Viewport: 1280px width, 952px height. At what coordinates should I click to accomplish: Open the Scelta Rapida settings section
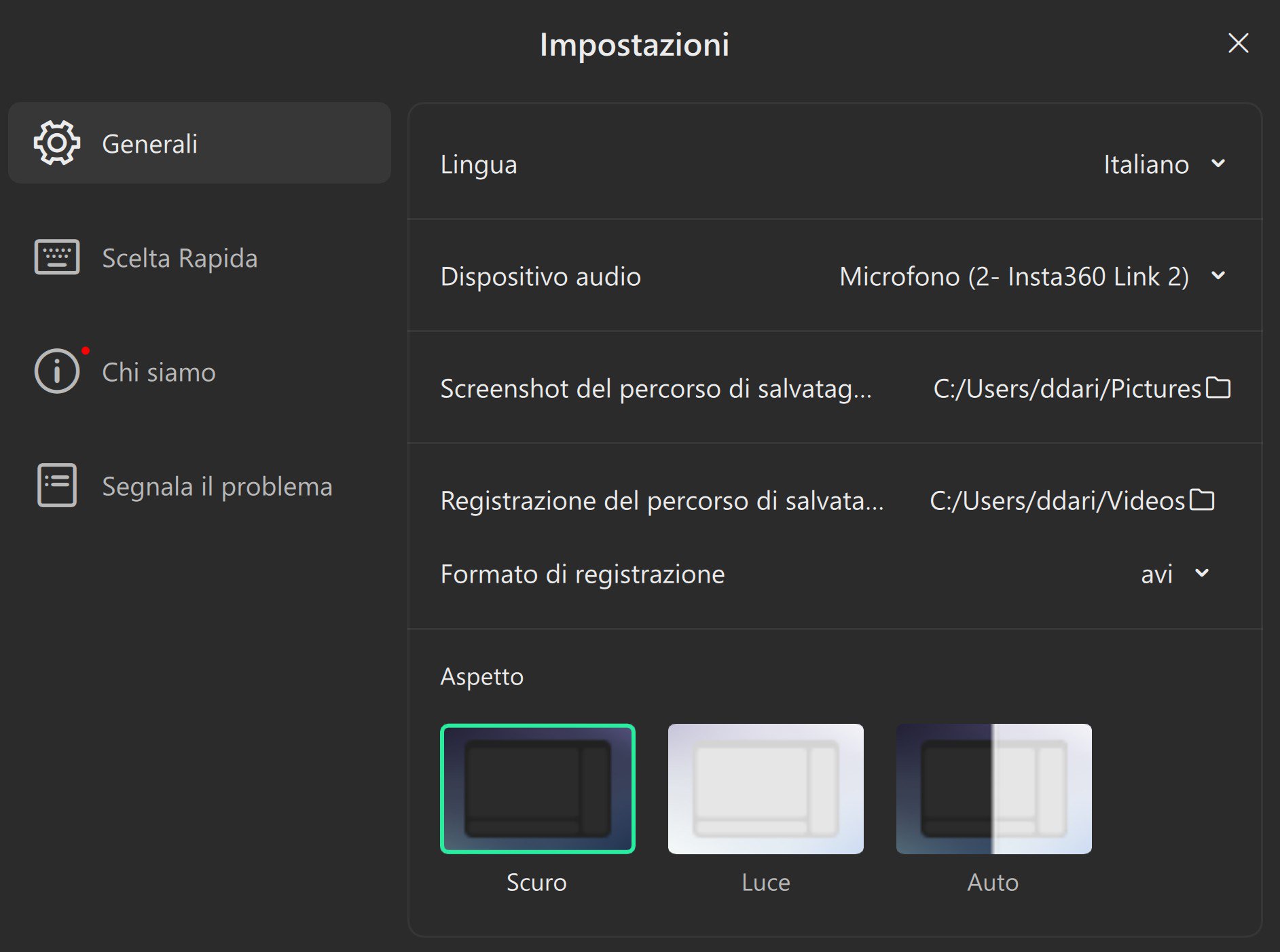pyautogui.click(x=180, y=258)
